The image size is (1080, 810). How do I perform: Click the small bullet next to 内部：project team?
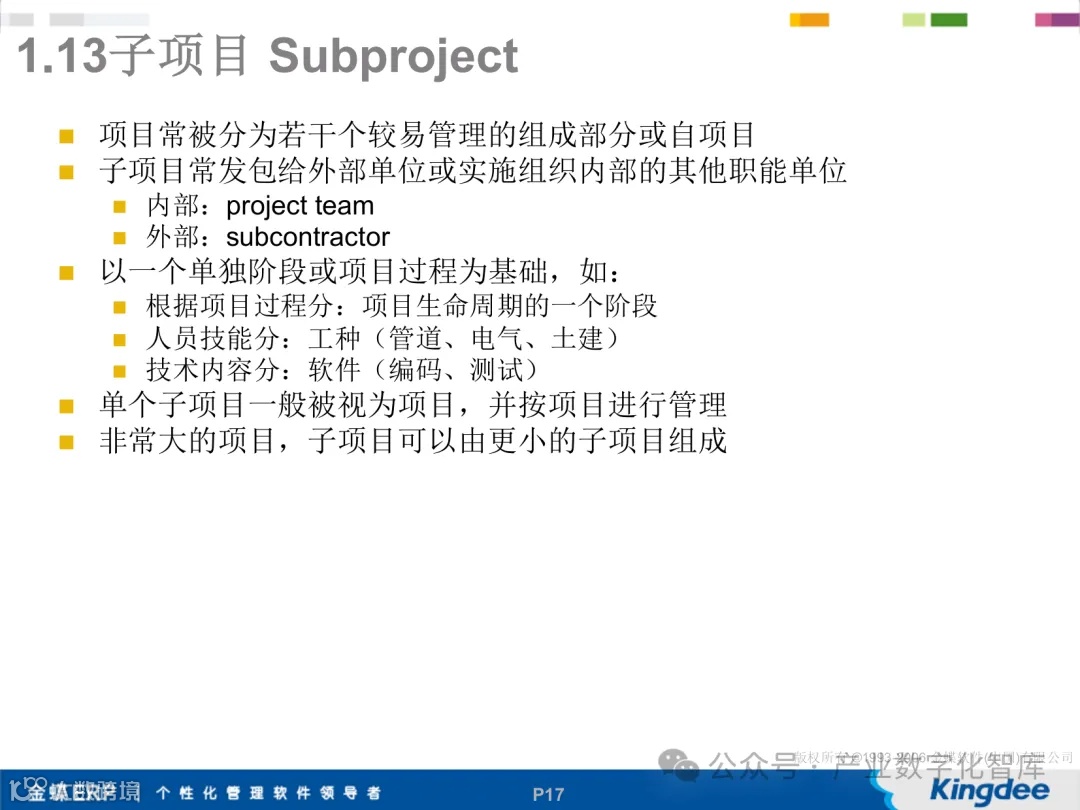pyautogui.click(x=118, y=206)
